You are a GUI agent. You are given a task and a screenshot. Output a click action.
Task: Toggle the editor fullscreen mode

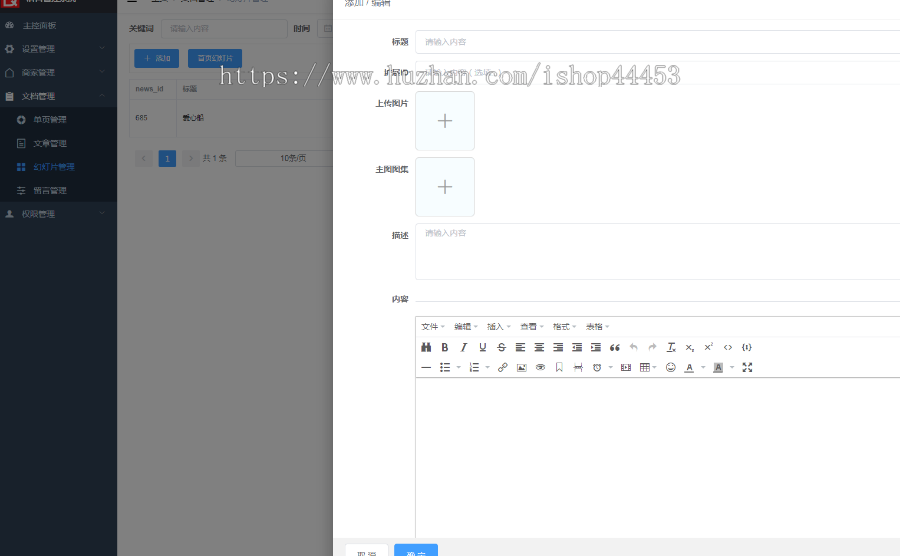[x=747, y=368]
